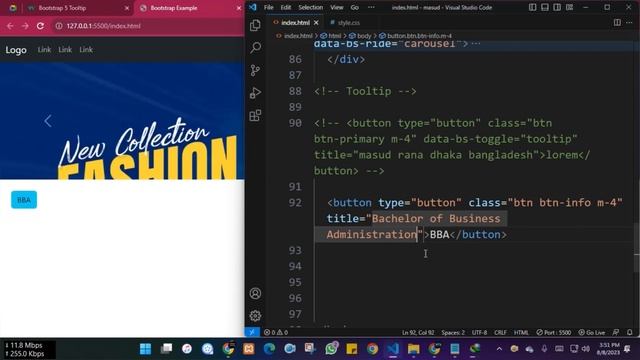This screenshot has width=640, height=360.
Task: Change indentation via Spaces: 2
Action: click(x=453, y=332)
